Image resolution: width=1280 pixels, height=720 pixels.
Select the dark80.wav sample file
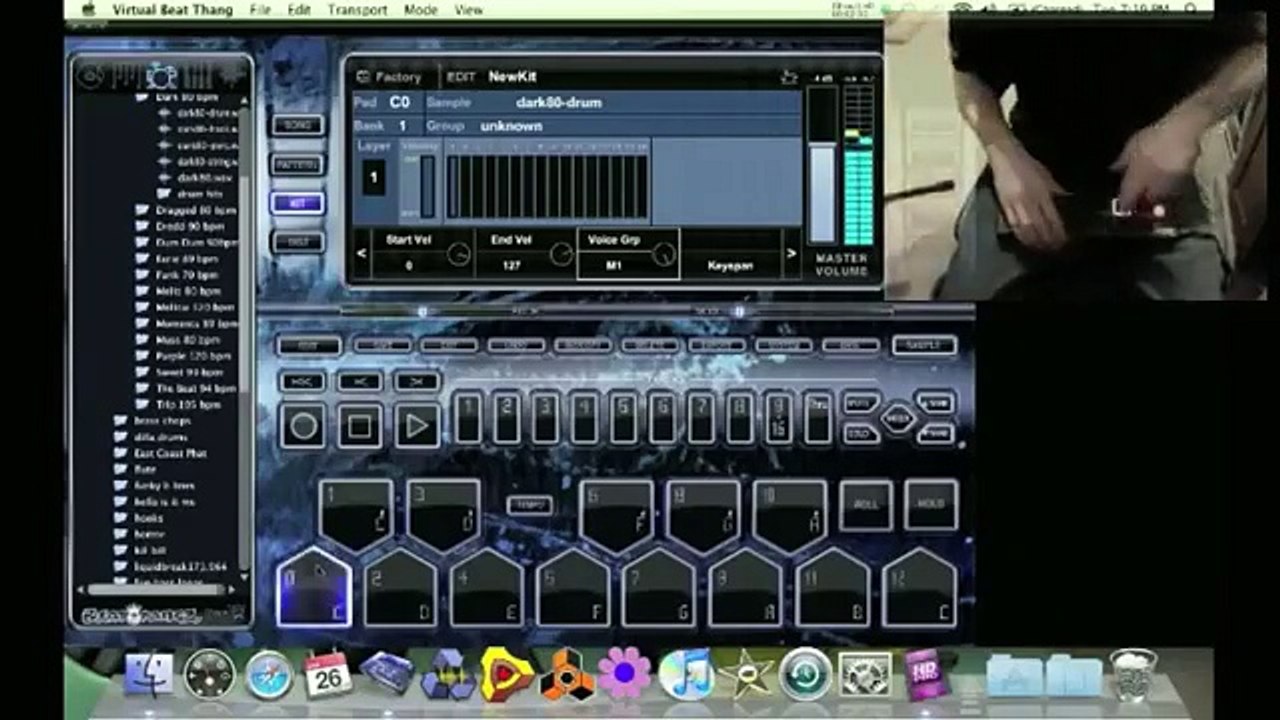[x=198, y=177]
